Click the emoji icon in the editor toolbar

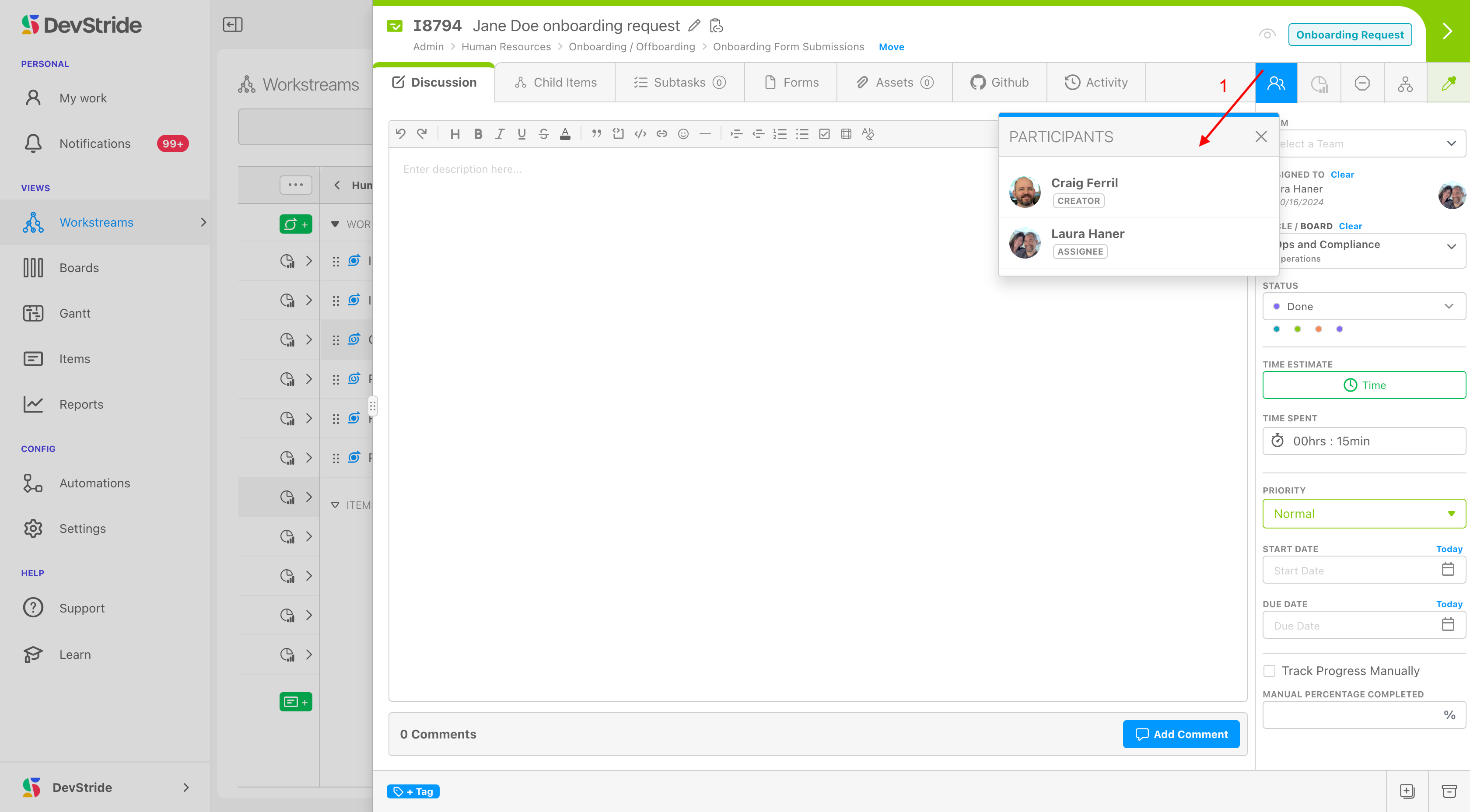click(683, 134)
